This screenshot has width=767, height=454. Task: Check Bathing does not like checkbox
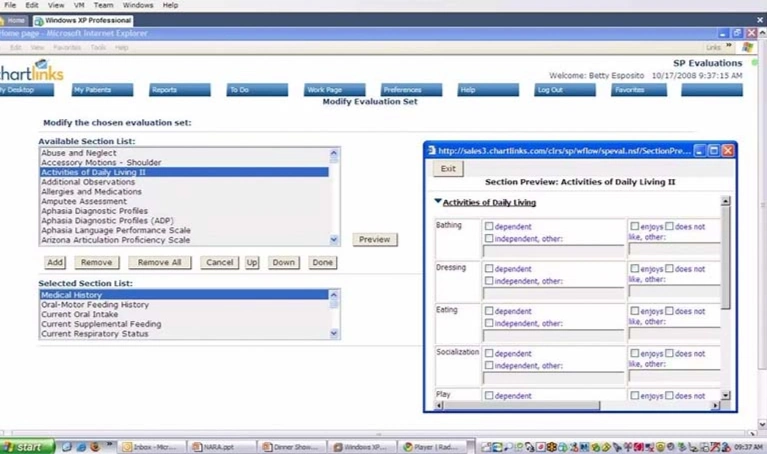tap(669, 226)
